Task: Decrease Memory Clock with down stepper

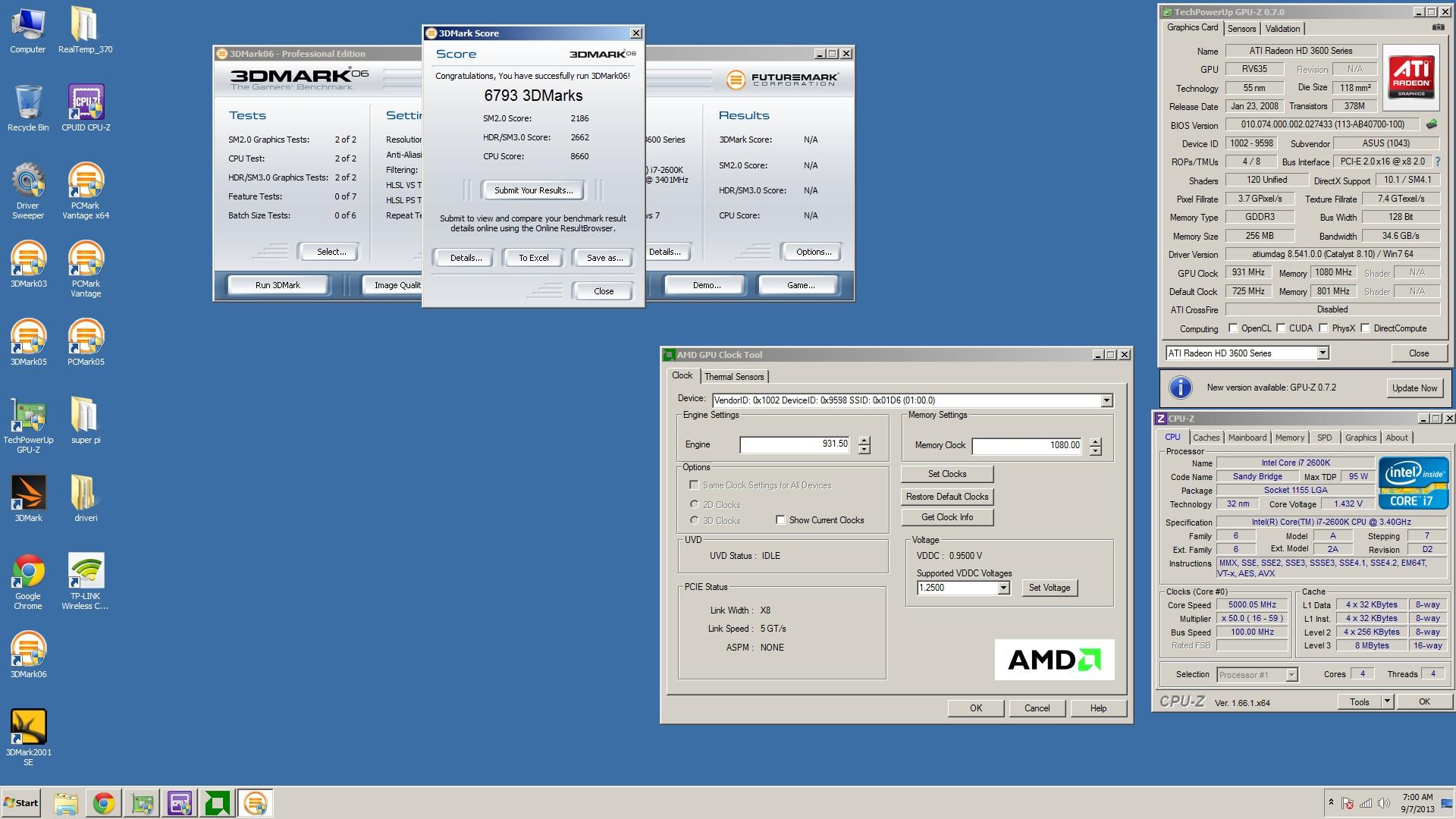Action: click(x=1095, y=451)
